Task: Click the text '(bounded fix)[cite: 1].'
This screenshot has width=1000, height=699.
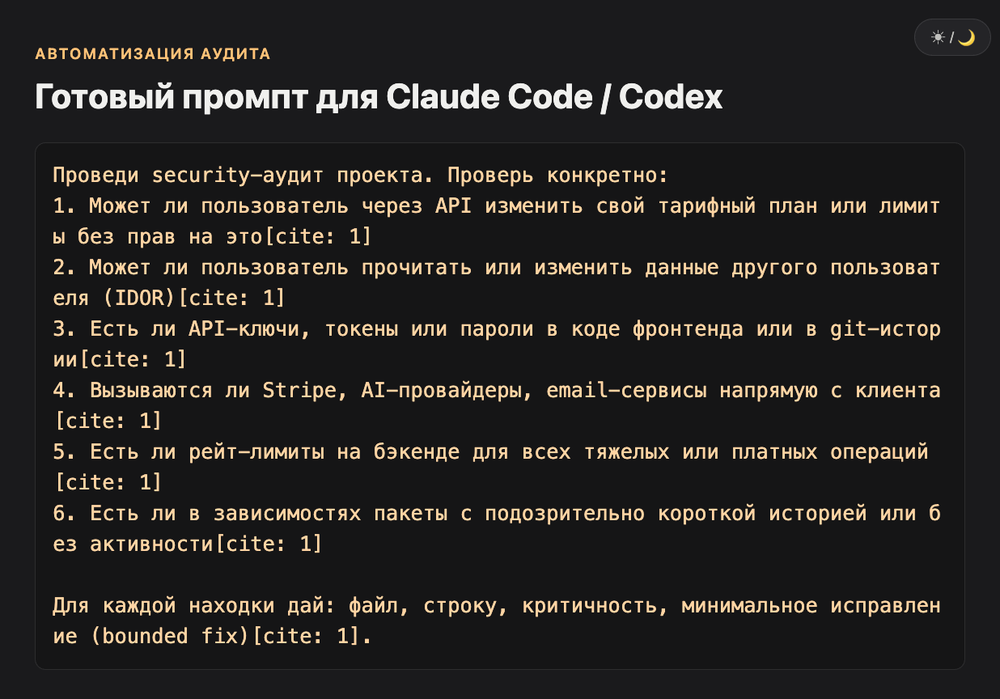Action: click(231, 636)
